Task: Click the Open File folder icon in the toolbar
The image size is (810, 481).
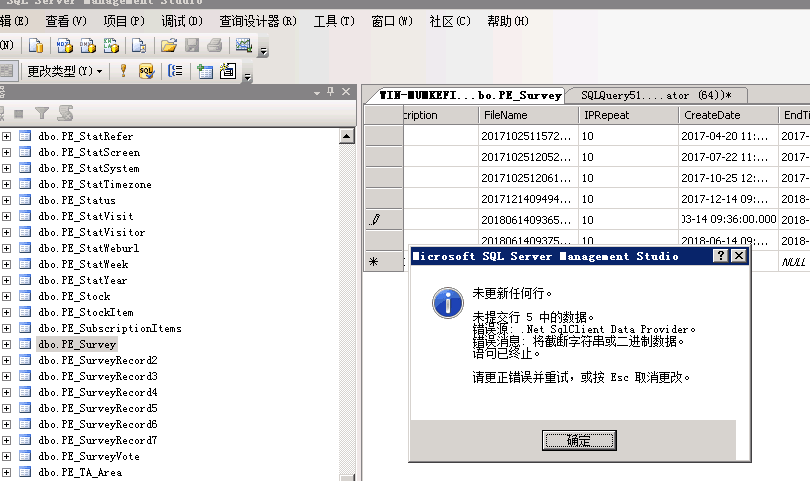Action: point(169,45)
